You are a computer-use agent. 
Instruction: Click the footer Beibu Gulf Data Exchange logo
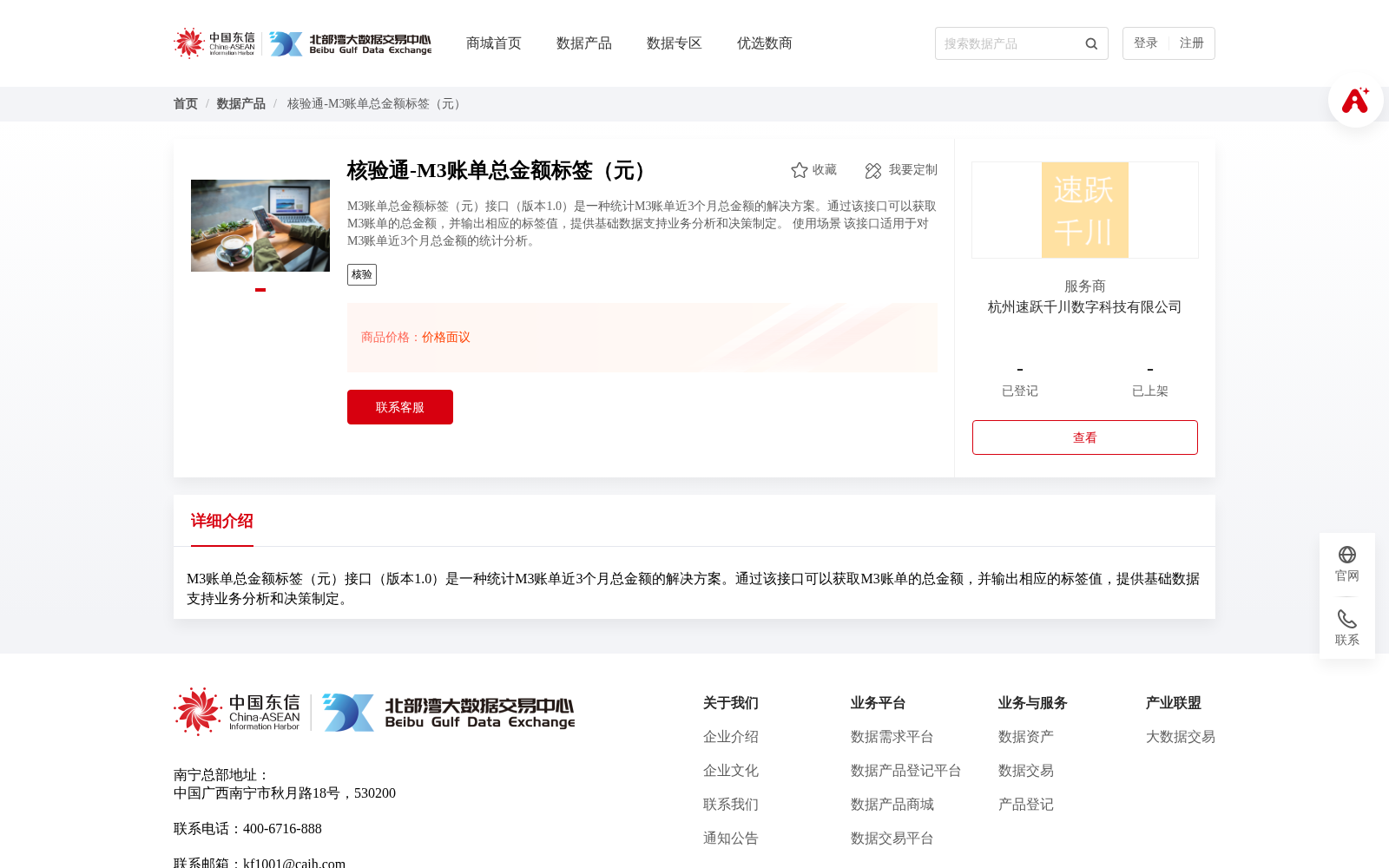point(448,712)
